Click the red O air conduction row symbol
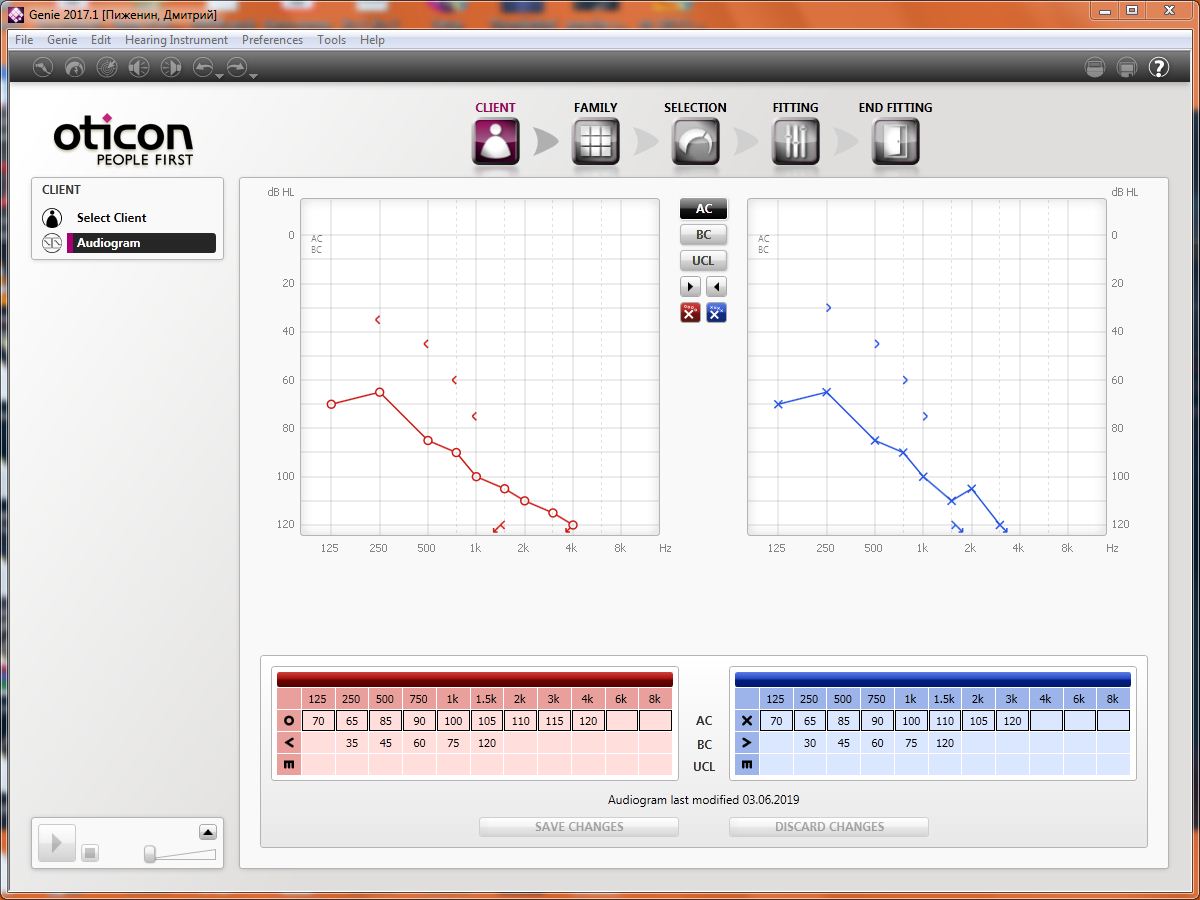The image size is (1200, 900). [x=289, y=721]
